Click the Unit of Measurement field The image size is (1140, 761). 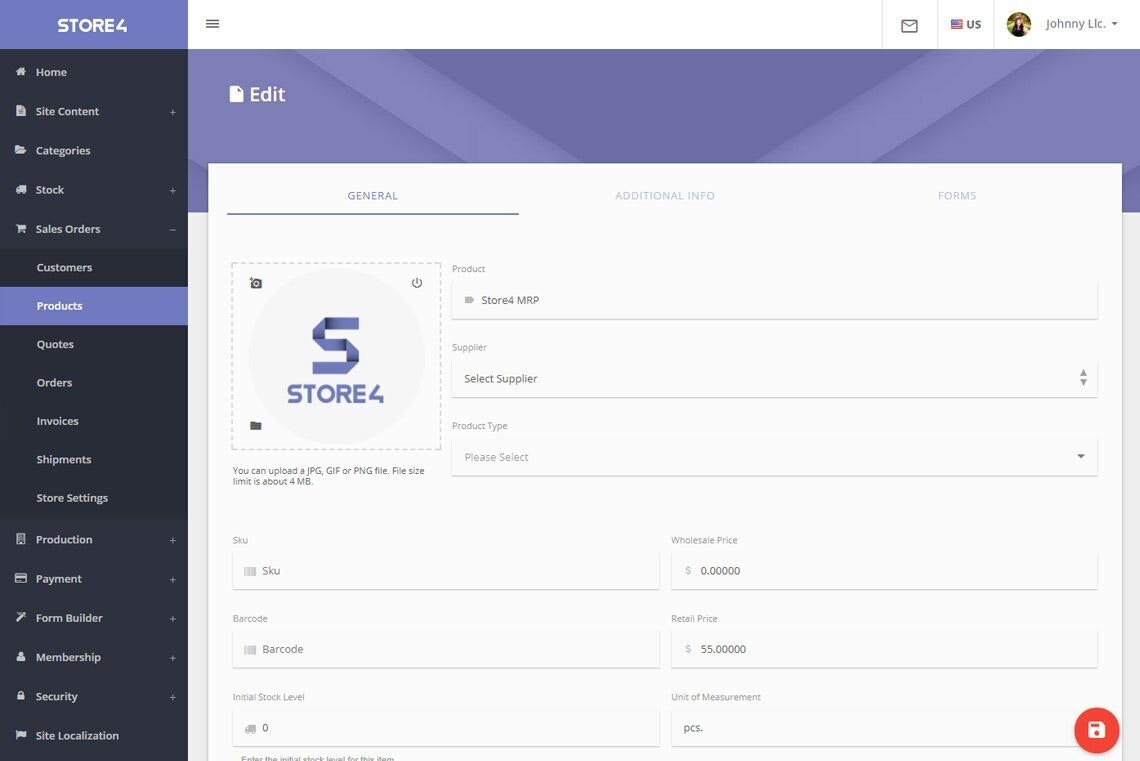[x=884, y=728]
